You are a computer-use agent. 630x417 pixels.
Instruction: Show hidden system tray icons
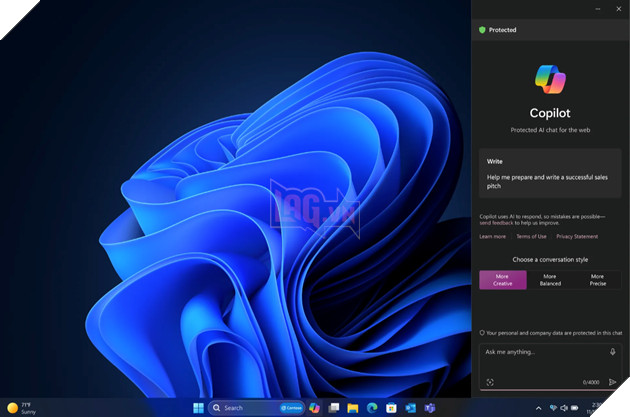coord(538,408)
